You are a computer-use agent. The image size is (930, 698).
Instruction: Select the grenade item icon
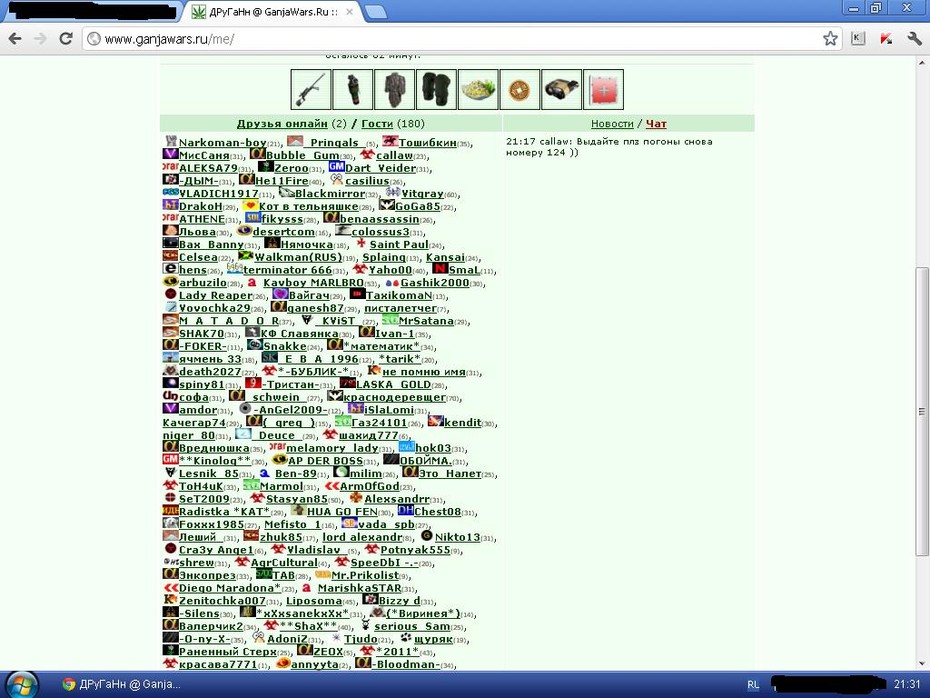click(353, 90)
